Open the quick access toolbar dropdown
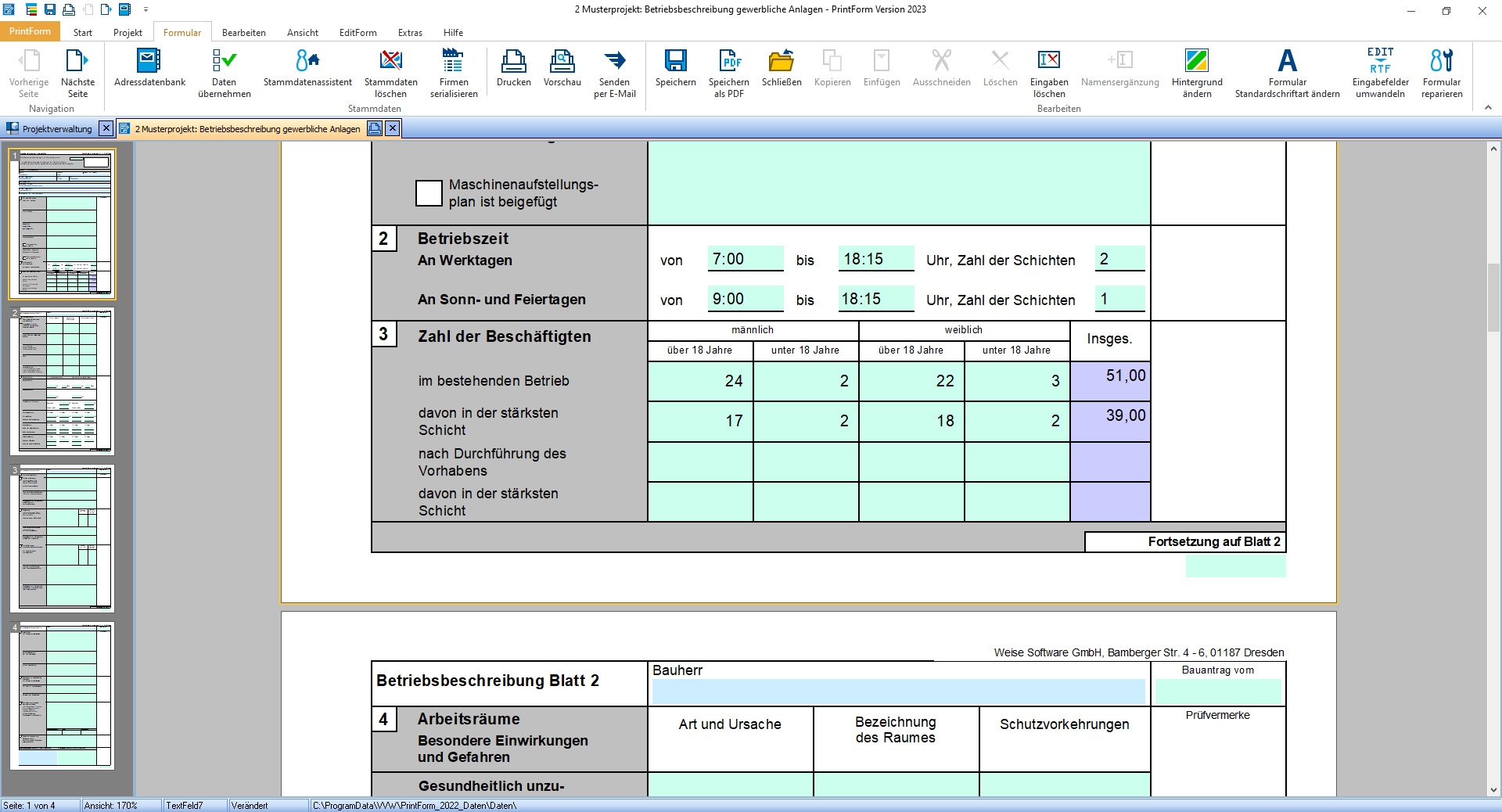This screenshot has width=1502, height=812. (146, 10)
